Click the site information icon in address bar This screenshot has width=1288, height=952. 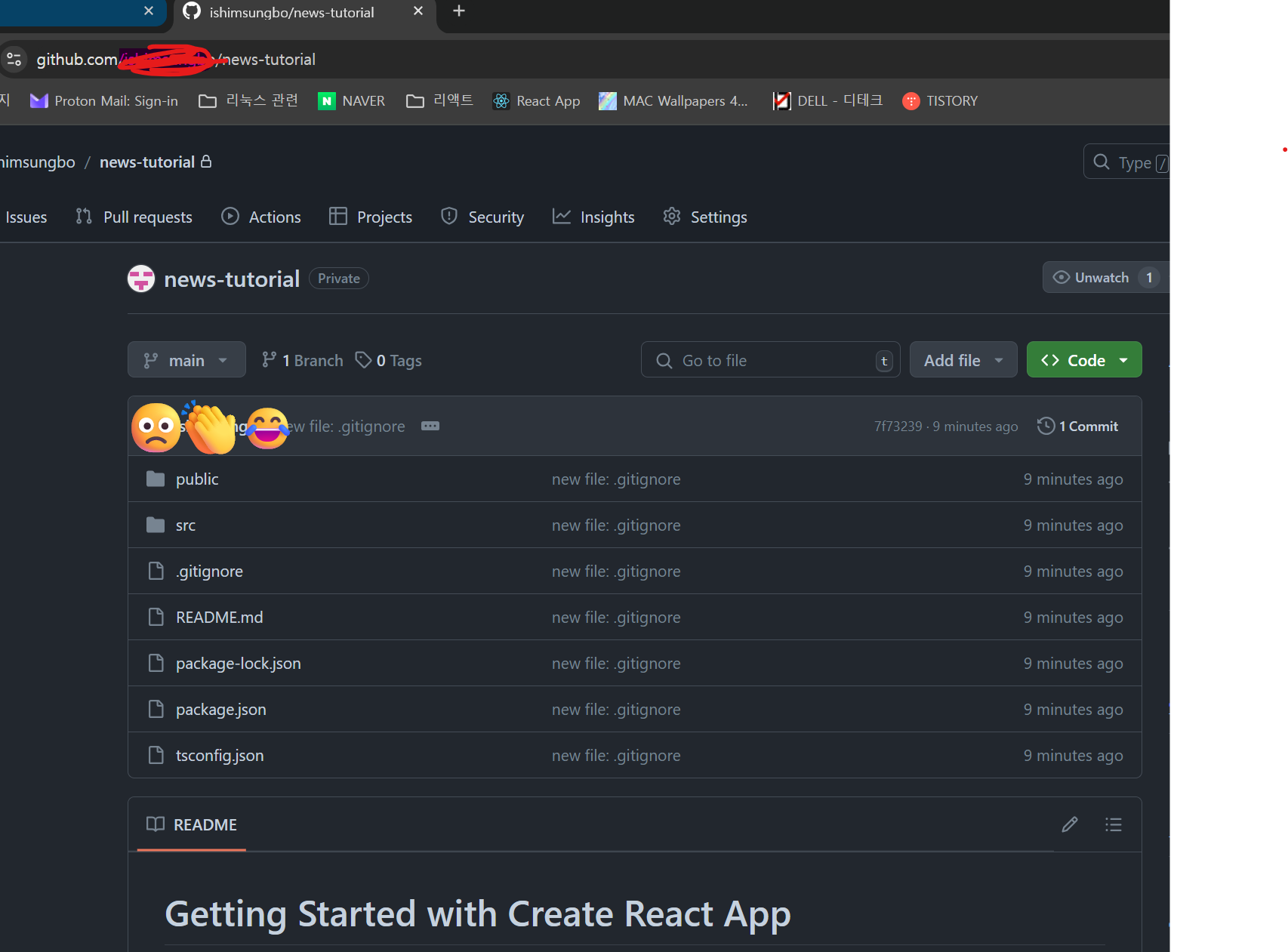[x=14, y=59]
